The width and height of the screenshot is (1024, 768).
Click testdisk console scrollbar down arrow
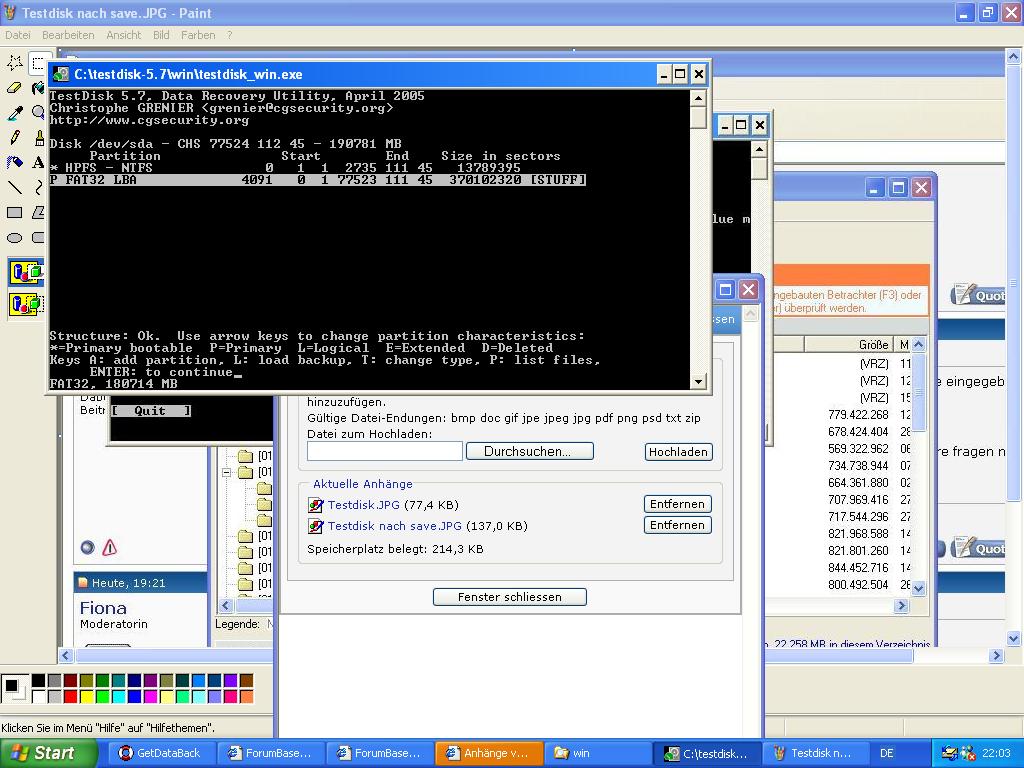pos(698,382)
